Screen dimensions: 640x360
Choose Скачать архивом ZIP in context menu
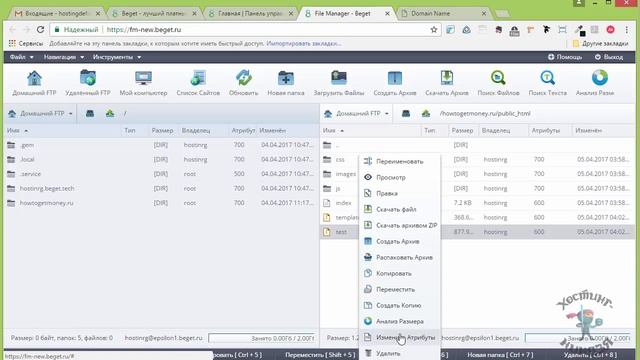[x=400, y=225]
